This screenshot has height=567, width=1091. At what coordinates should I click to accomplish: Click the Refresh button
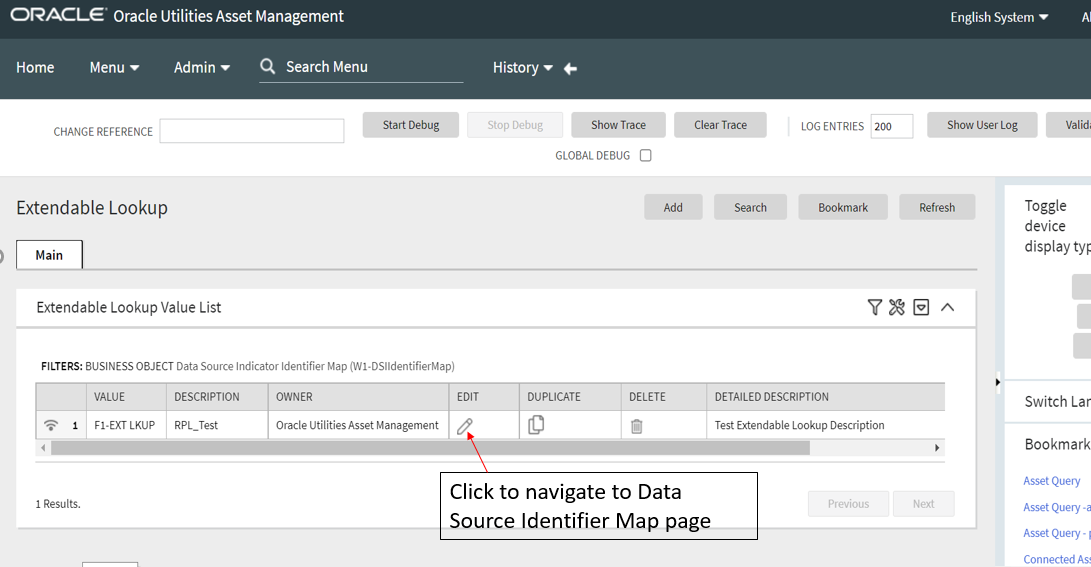937,207
